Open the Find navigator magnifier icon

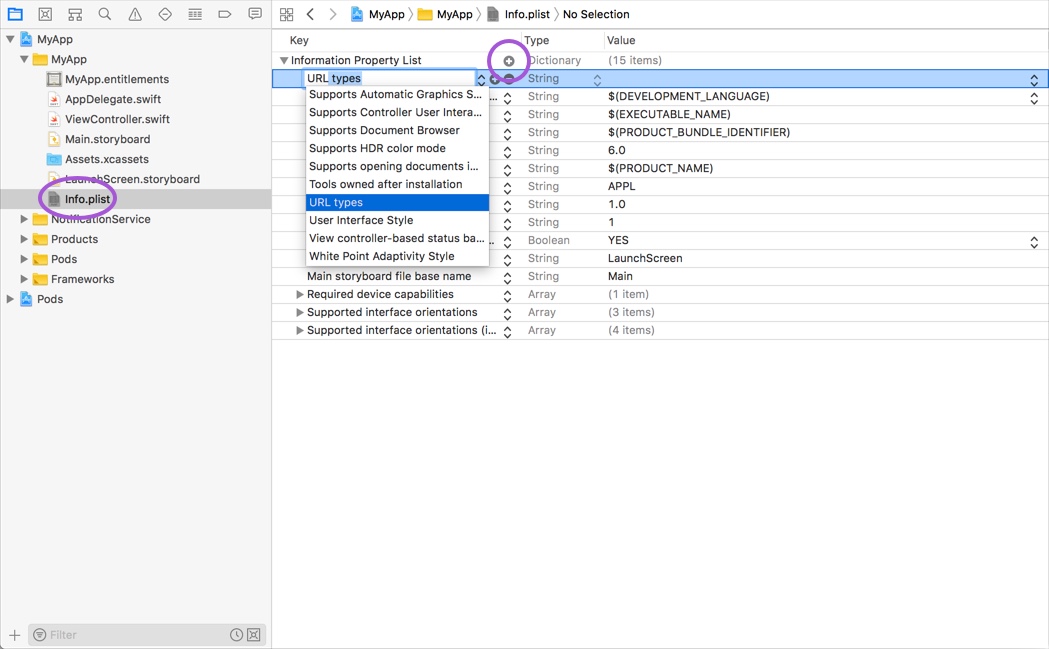click(105, 13)
